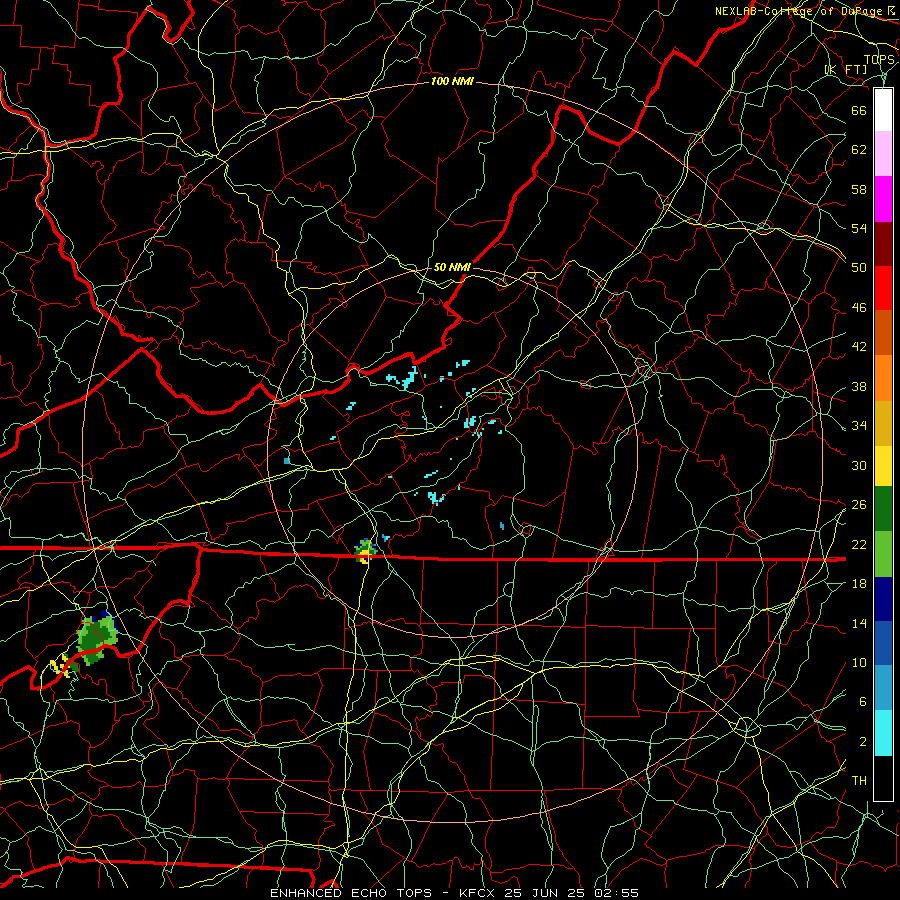Pick the gold legend band

[x=883, y=423]
